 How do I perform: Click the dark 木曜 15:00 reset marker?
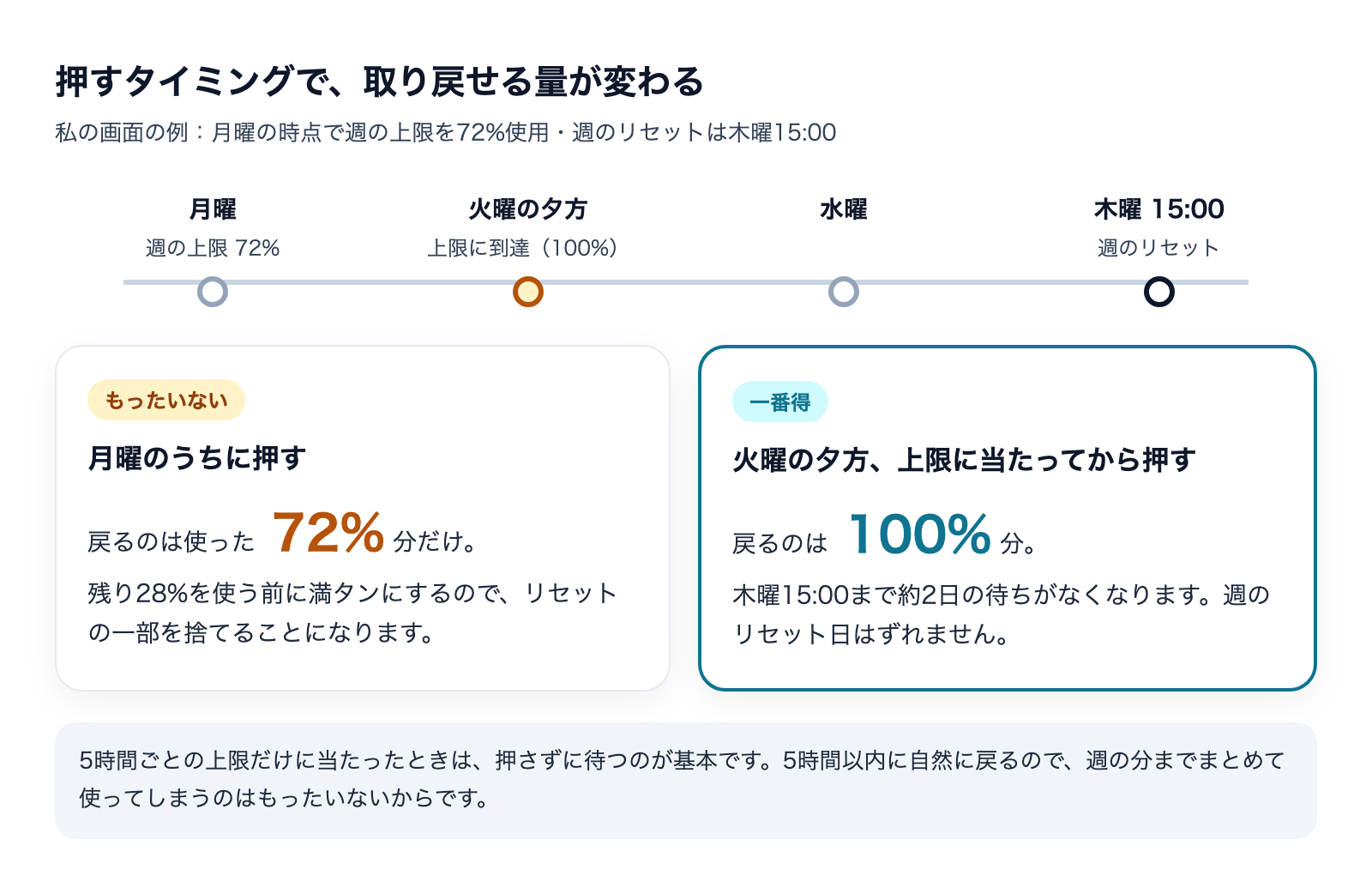pos(1159,292)
